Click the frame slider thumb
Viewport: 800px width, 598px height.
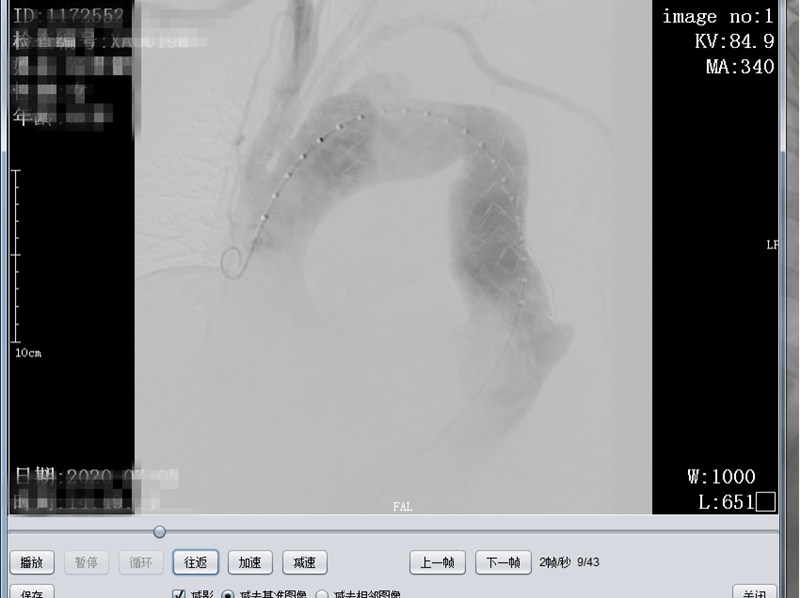pos(159,532)
